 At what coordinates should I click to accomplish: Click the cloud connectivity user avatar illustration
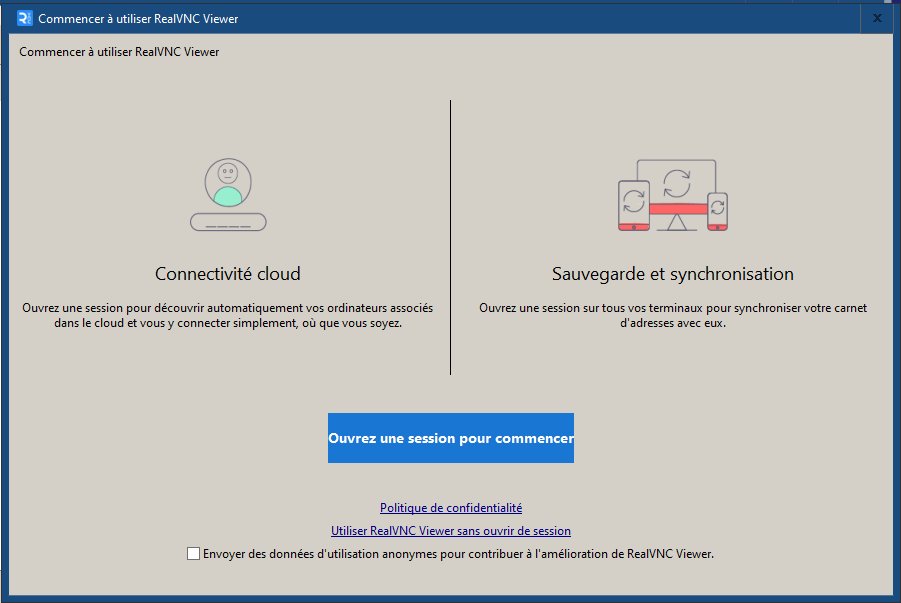click(228, 194)
